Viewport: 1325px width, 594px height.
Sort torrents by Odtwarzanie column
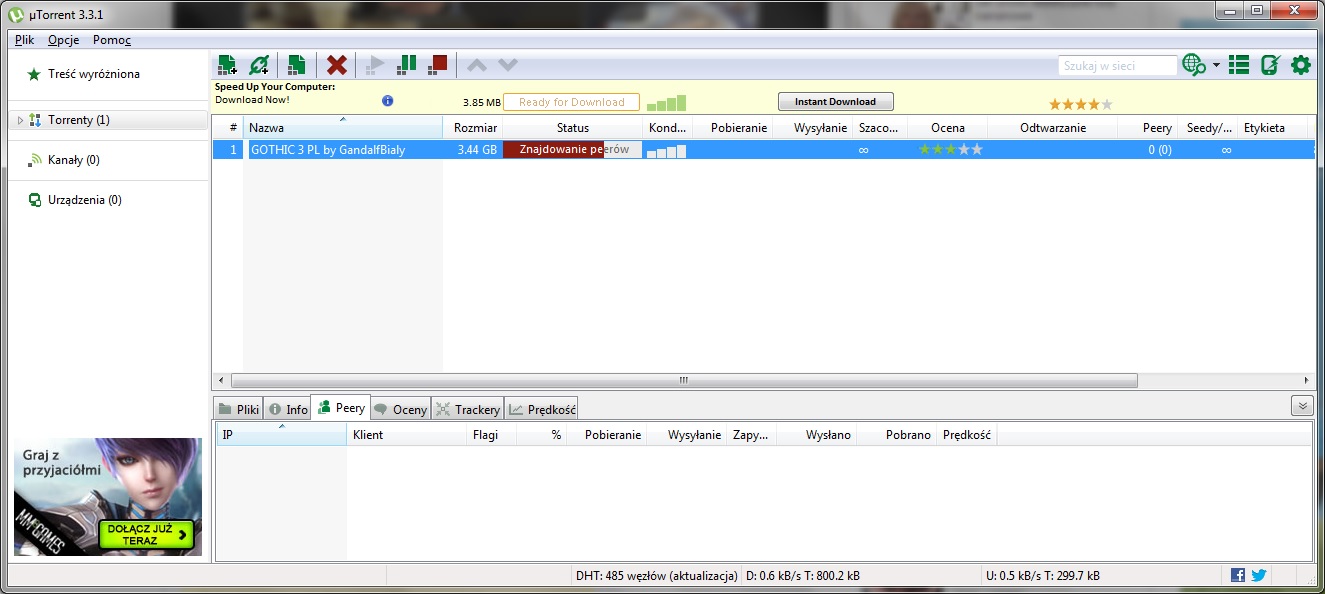1053,128
